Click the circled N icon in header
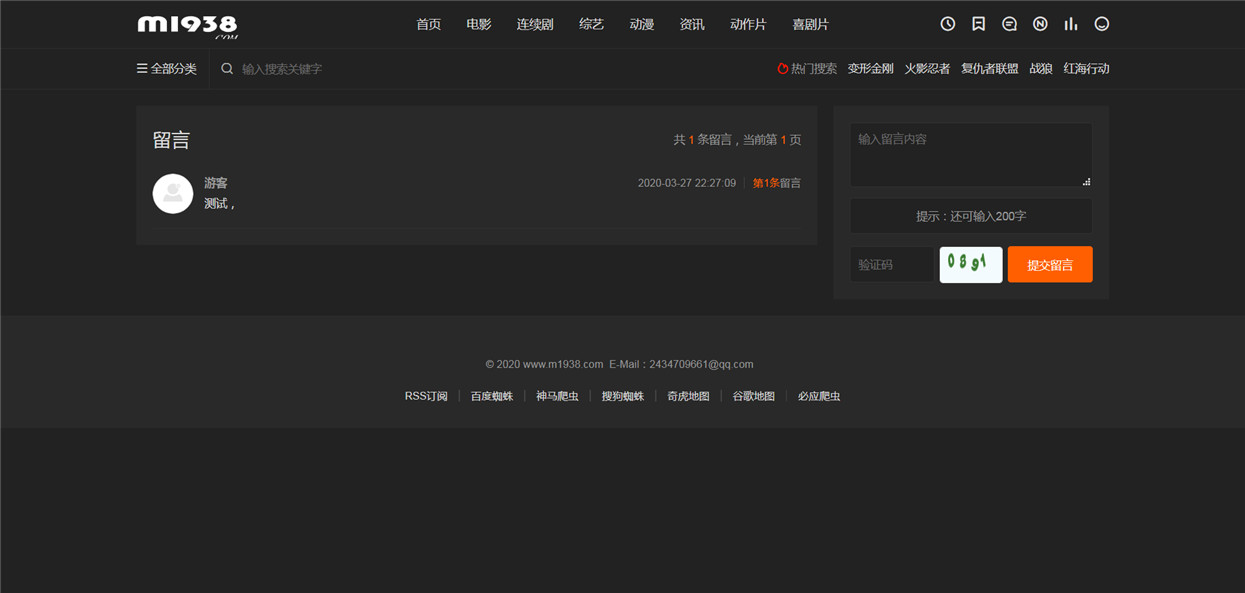This screenshot has height=593, width=1245. point(1040,24)
